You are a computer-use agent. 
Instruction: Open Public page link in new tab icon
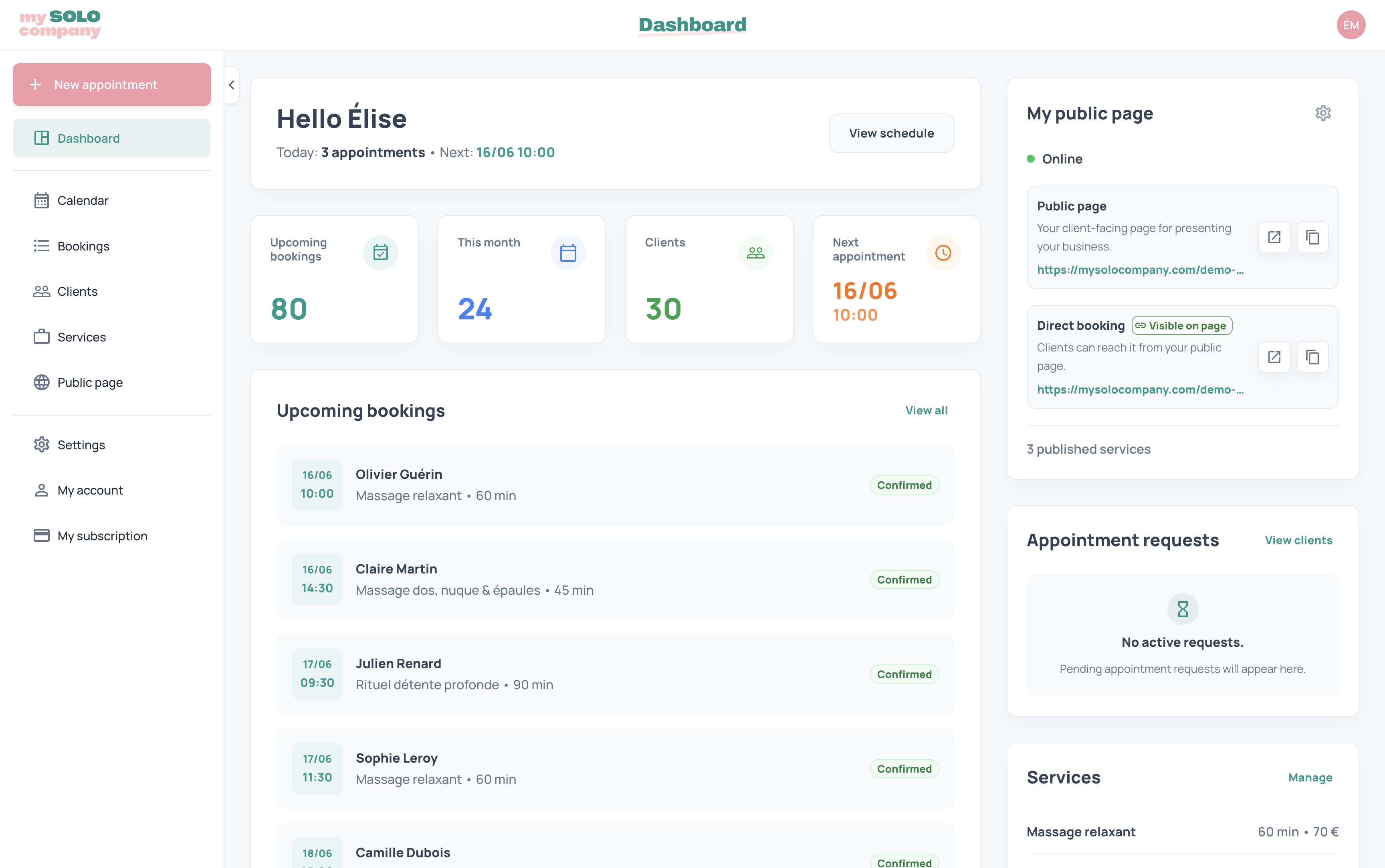(1274, 237)
